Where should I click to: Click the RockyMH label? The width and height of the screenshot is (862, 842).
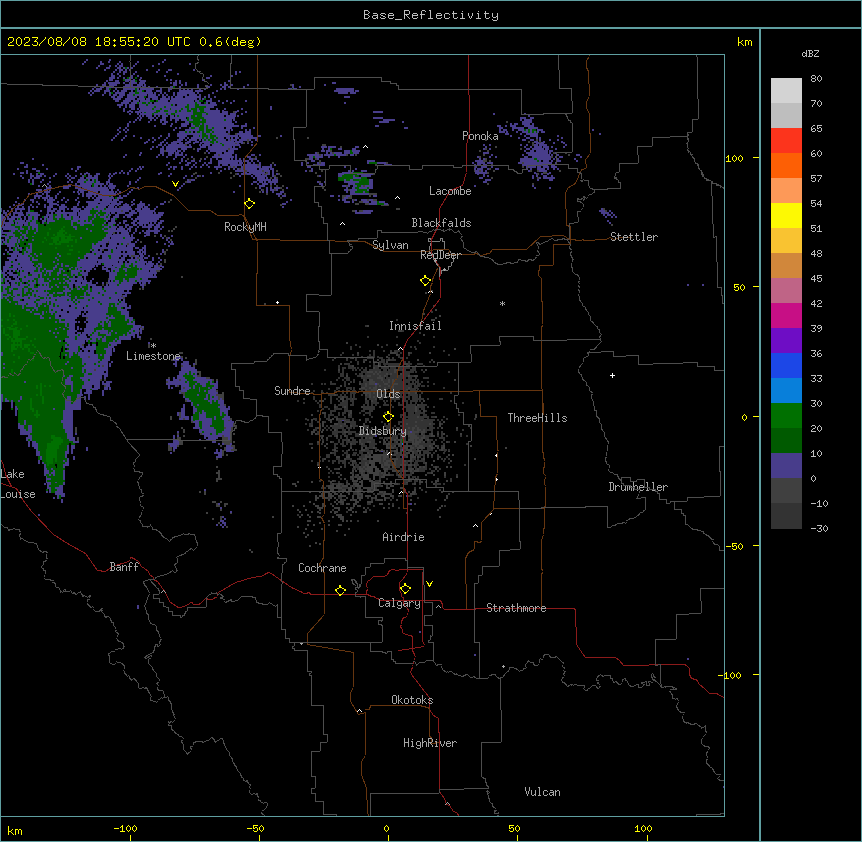click(245, 227)
